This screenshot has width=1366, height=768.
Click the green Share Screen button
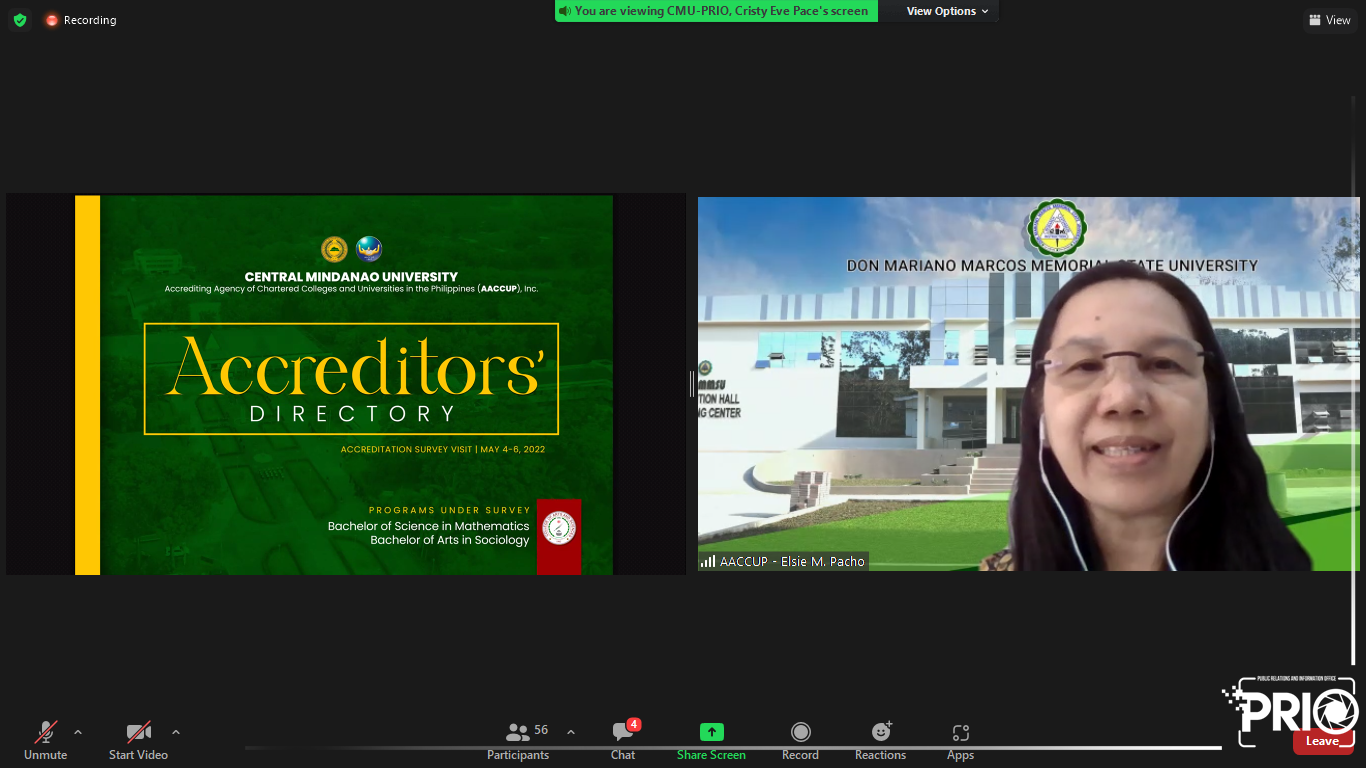pyautogui.click(x=711, y=741)
